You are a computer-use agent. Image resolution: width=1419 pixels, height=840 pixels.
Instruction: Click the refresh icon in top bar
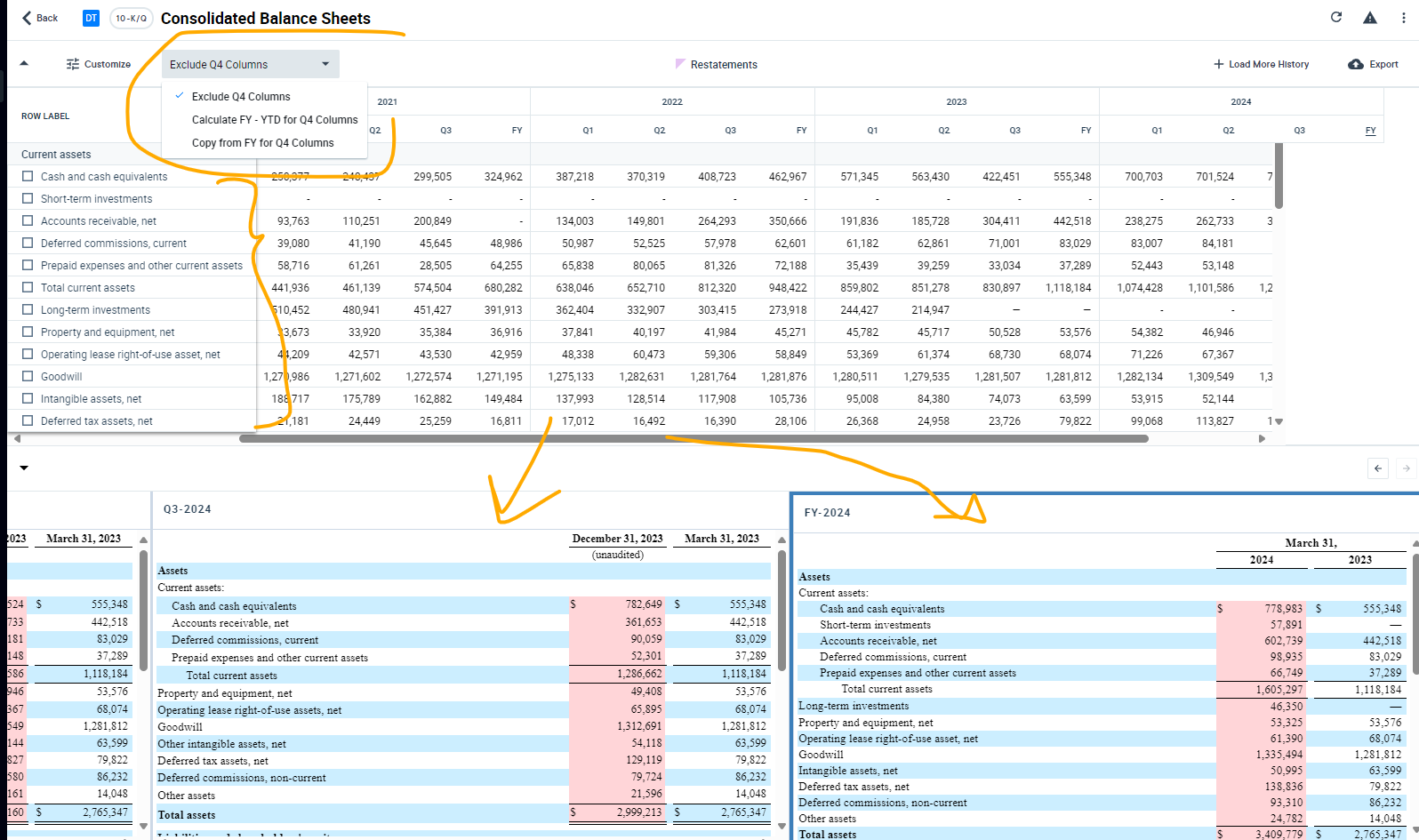(1335, 17)
